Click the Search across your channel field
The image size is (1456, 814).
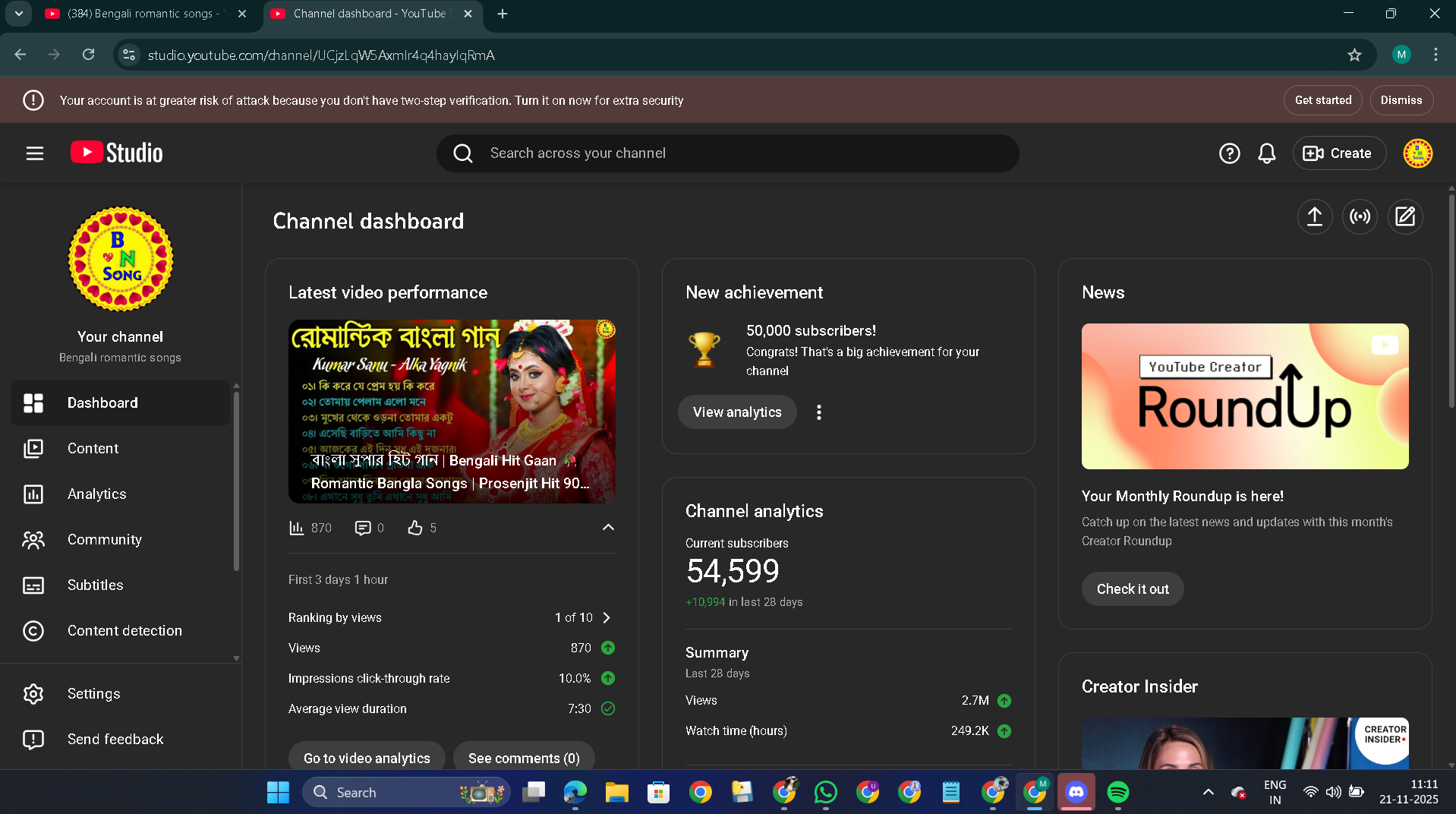pyautogui.click(x=727, y=153)
